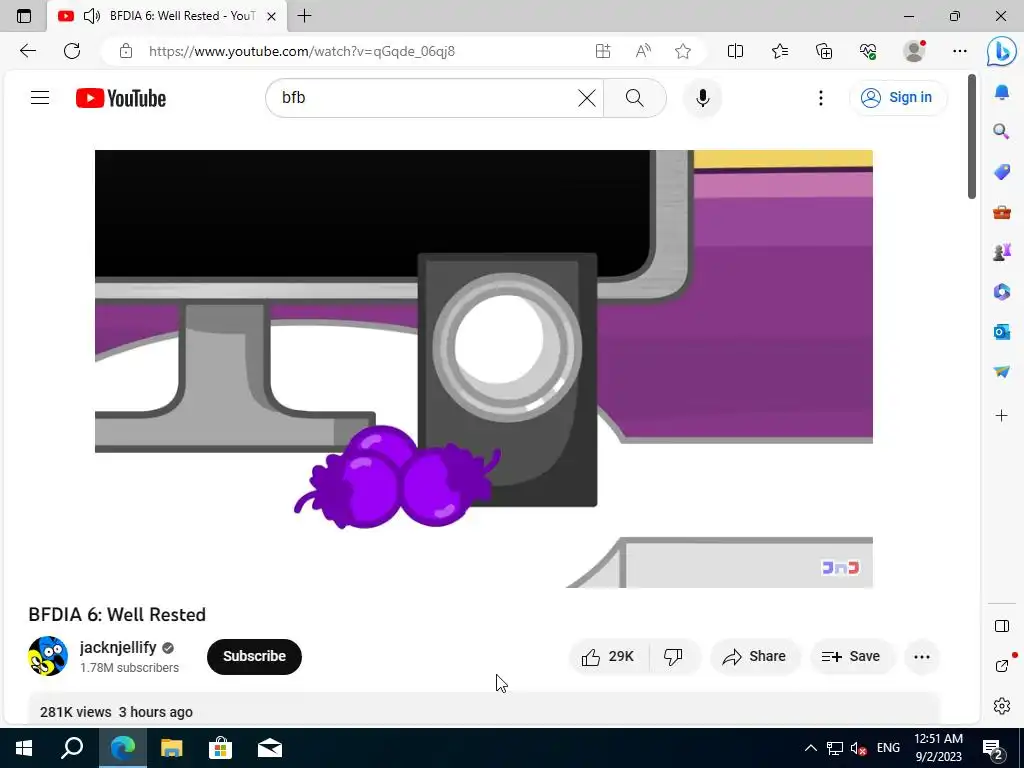The image size is (1024, 768).
Task: Open File Explorer from taskbar
Action: [x=172, y=748]
